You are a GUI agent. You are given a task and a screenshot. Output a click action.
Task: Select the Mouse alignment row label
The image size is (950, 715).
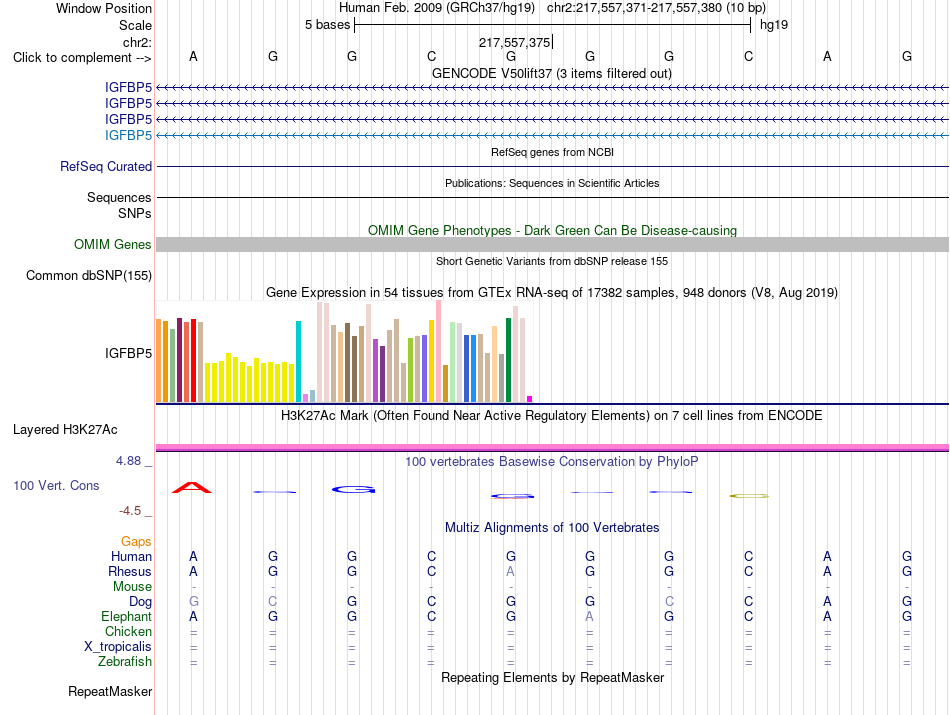[x=132, y=587]
